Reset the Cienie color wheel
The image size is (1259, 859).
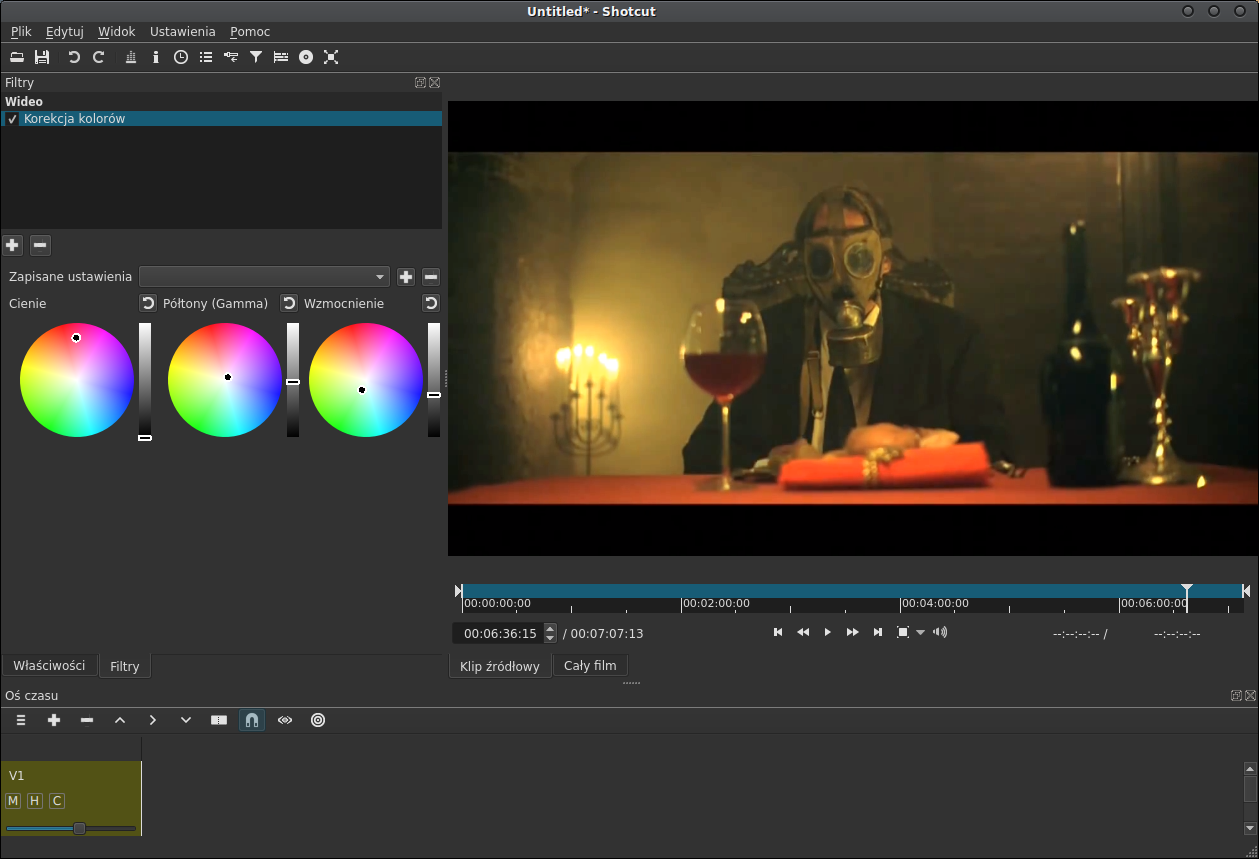147,303
